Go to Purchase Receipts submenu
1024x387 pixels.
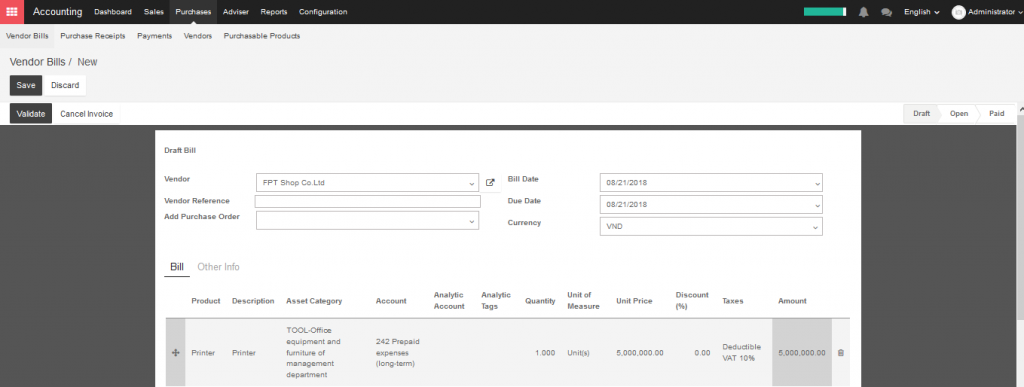click(93, 36)
